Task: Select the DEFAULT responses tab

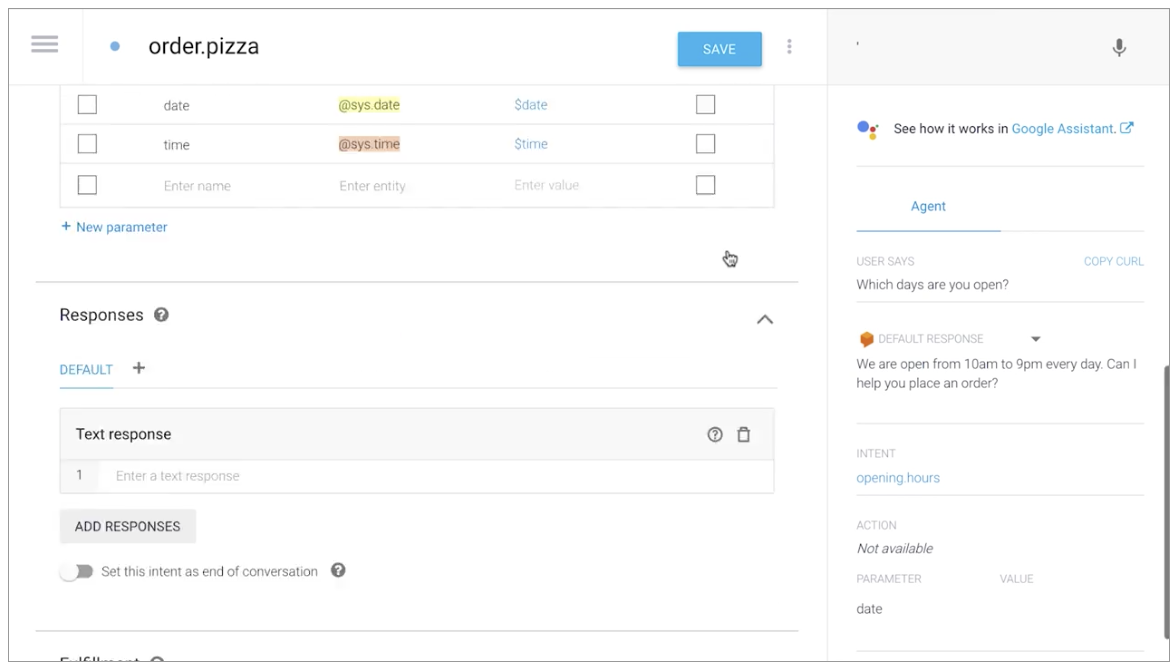Action: click(86, 369)
